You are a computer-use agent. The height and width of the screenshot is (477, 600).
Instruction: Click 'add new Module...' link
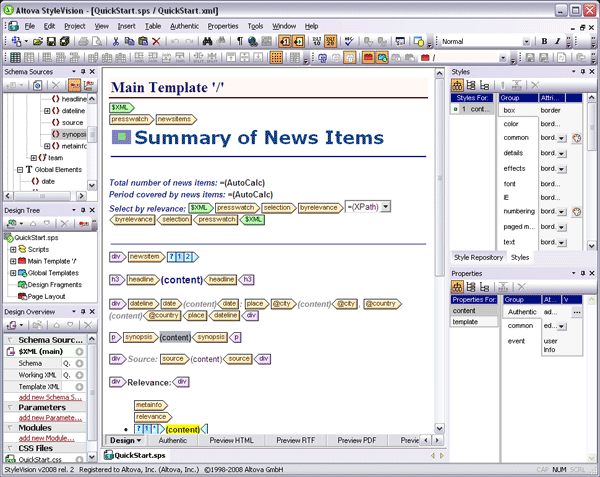(x=47, y=438)
